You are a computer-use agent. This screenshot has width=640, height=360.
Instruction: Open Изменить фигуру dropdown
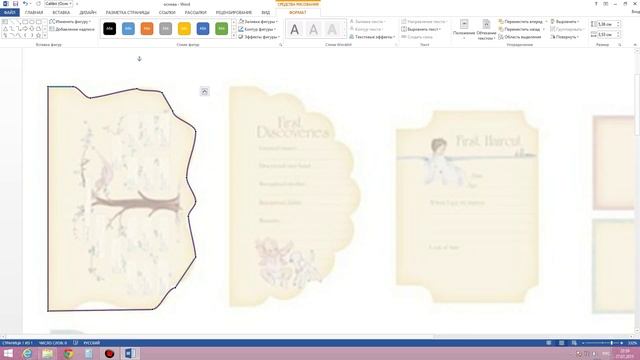(x=70, y=21)
